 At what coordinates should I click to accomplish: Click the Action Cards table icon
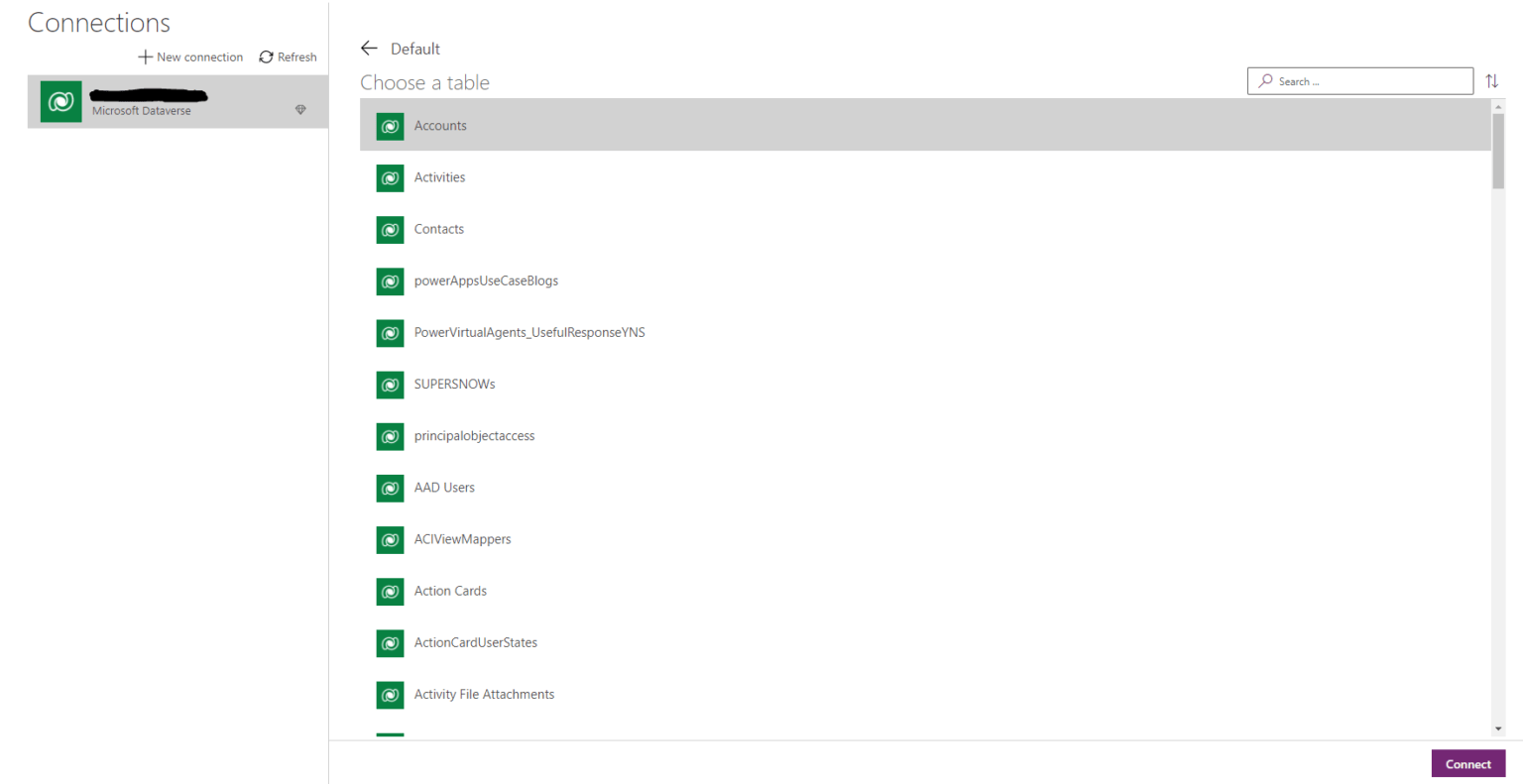390,592
